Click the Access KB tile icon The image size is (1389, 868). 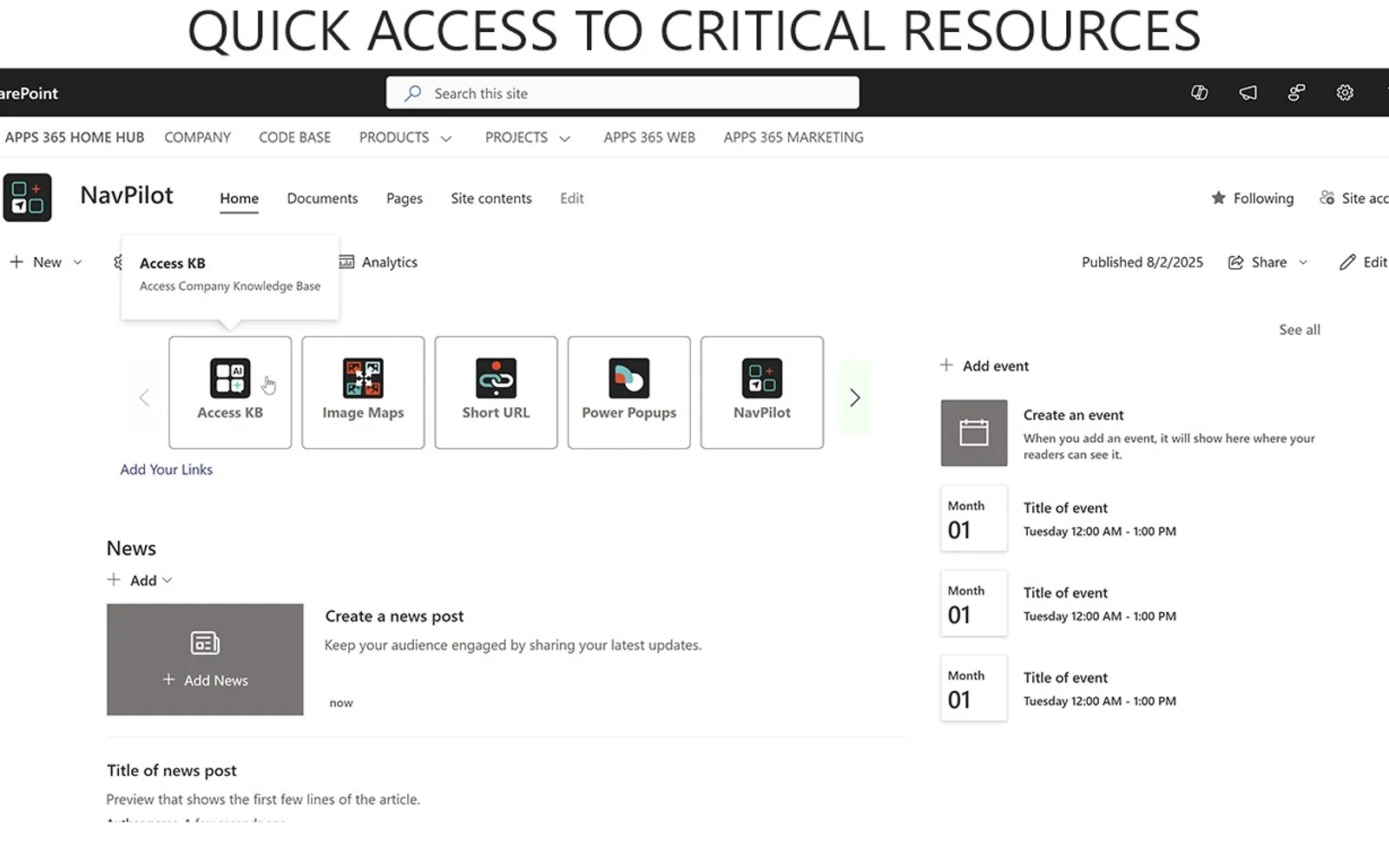coord(230,378)
